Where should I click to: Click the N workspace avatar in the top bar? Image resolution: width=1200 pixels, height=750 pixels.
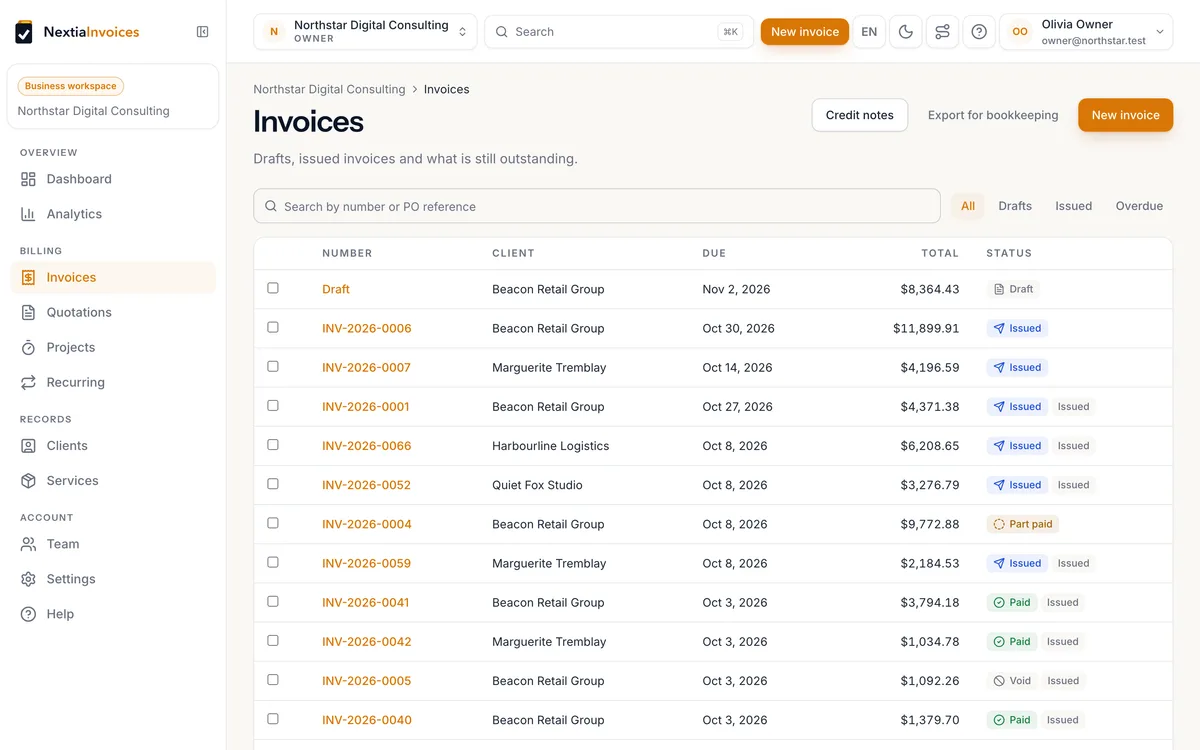(274, 32)
